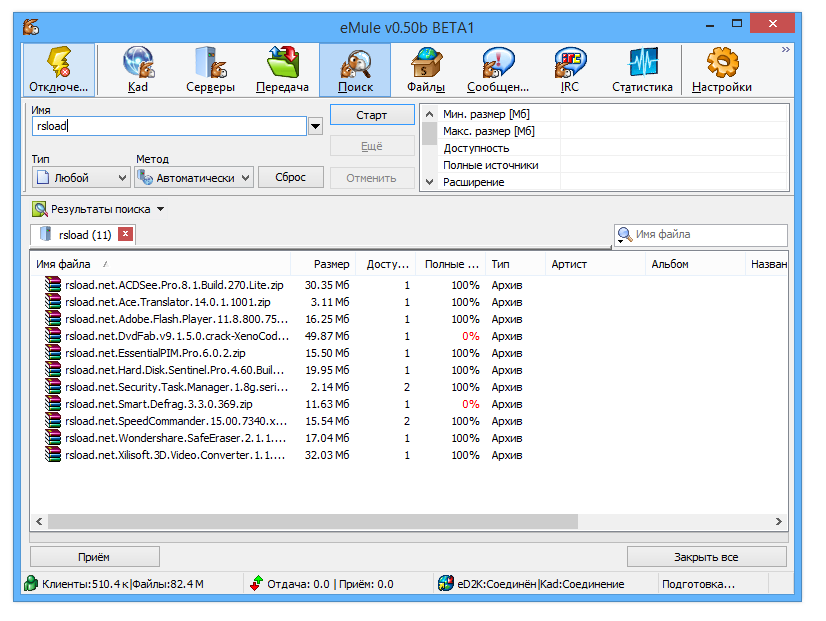Screen dimensions: 826x621
Task: Click the Старт search button
Action: coord(372,115)
